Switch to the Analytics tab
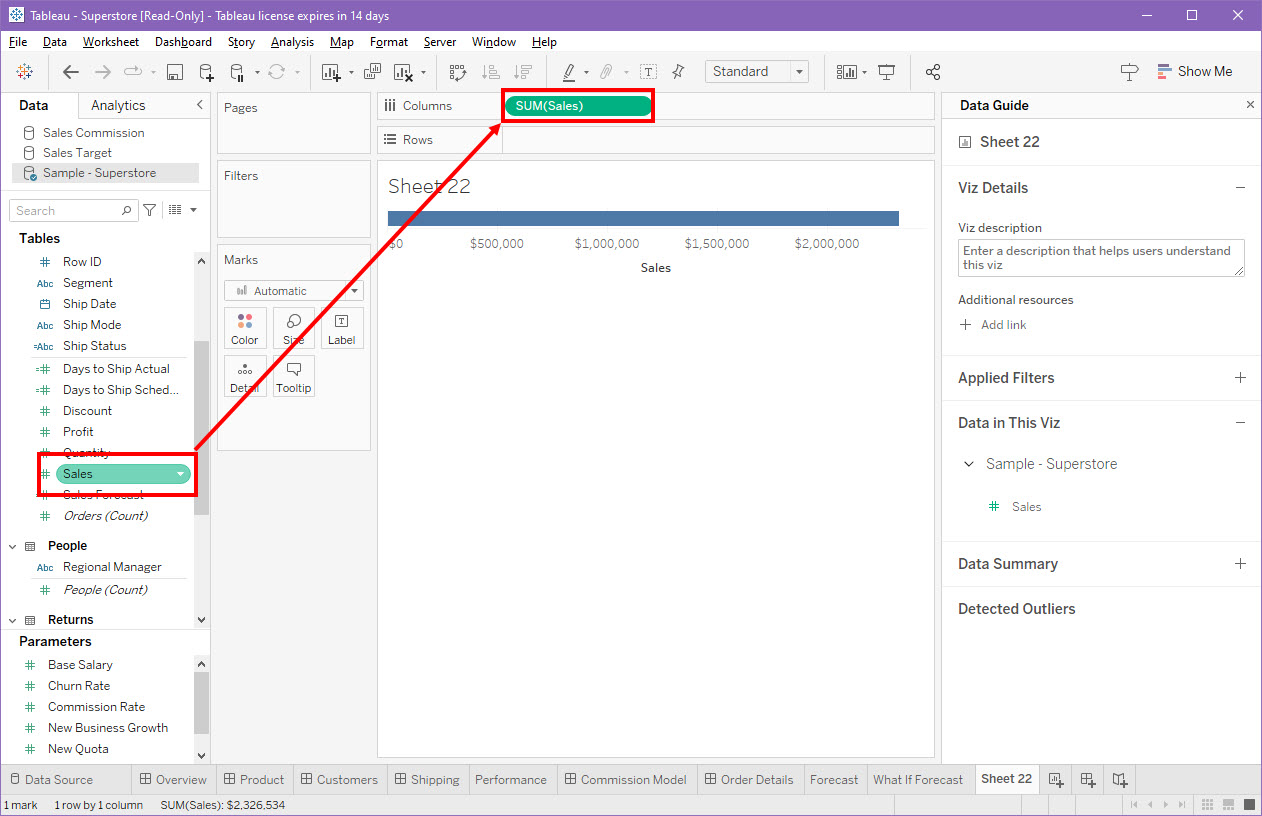The width and height of the screenshot is (1262, 816). pos(118,105)
